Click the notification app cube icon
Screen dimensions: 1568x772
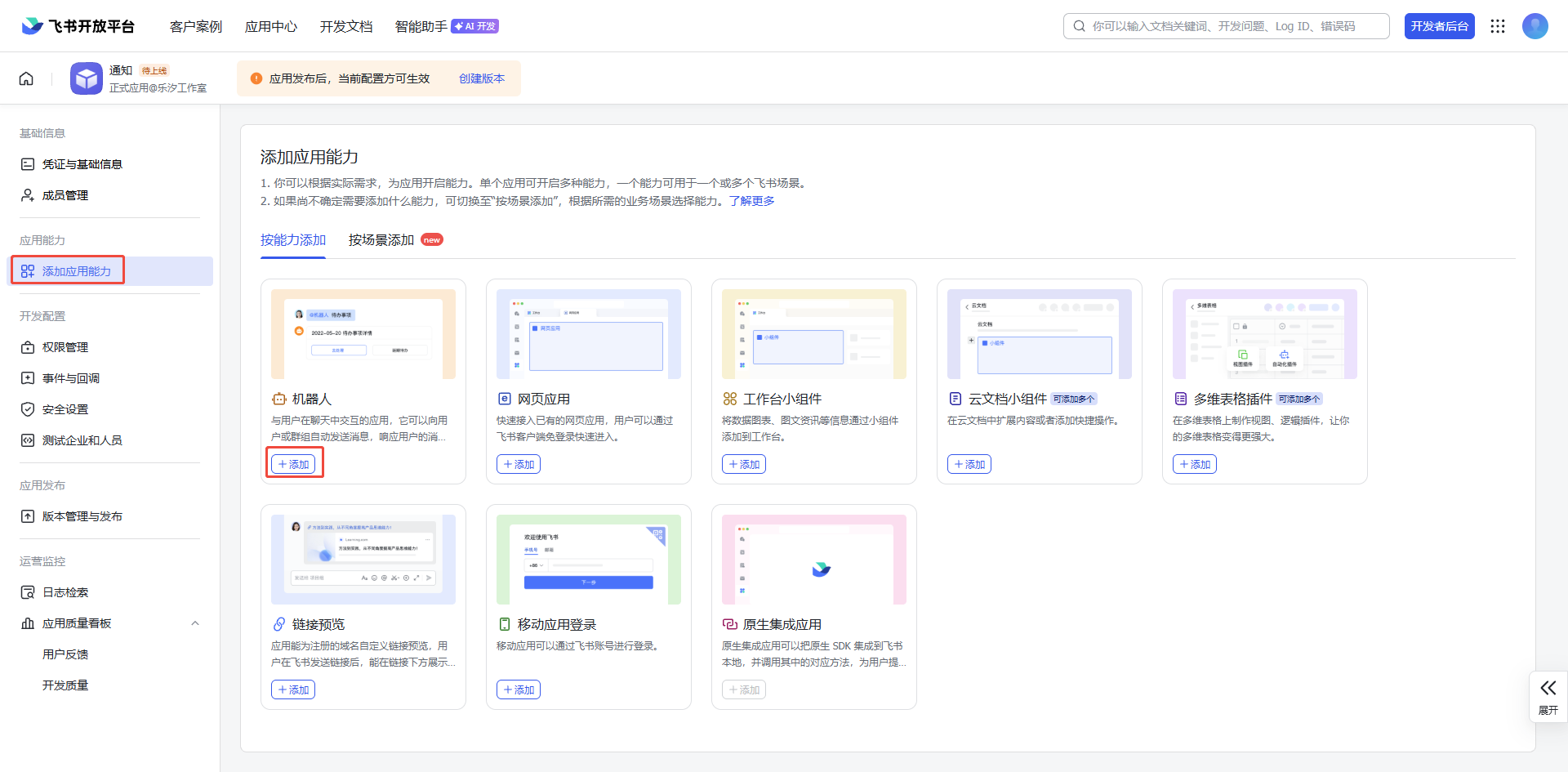tap(86, 78)
